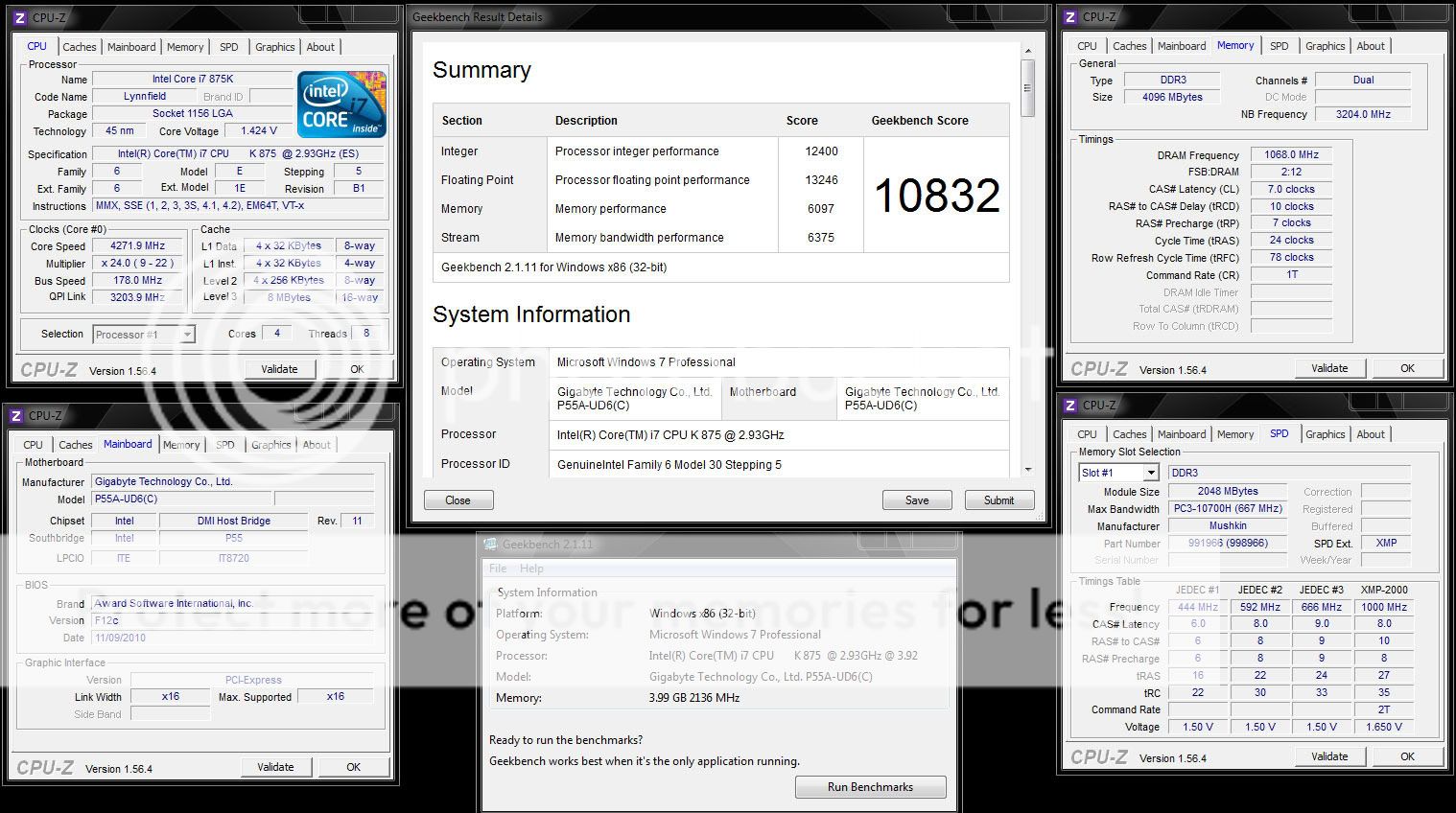Click the Geekbench Score 10832

pyautogui.click(x=937, y=196)
